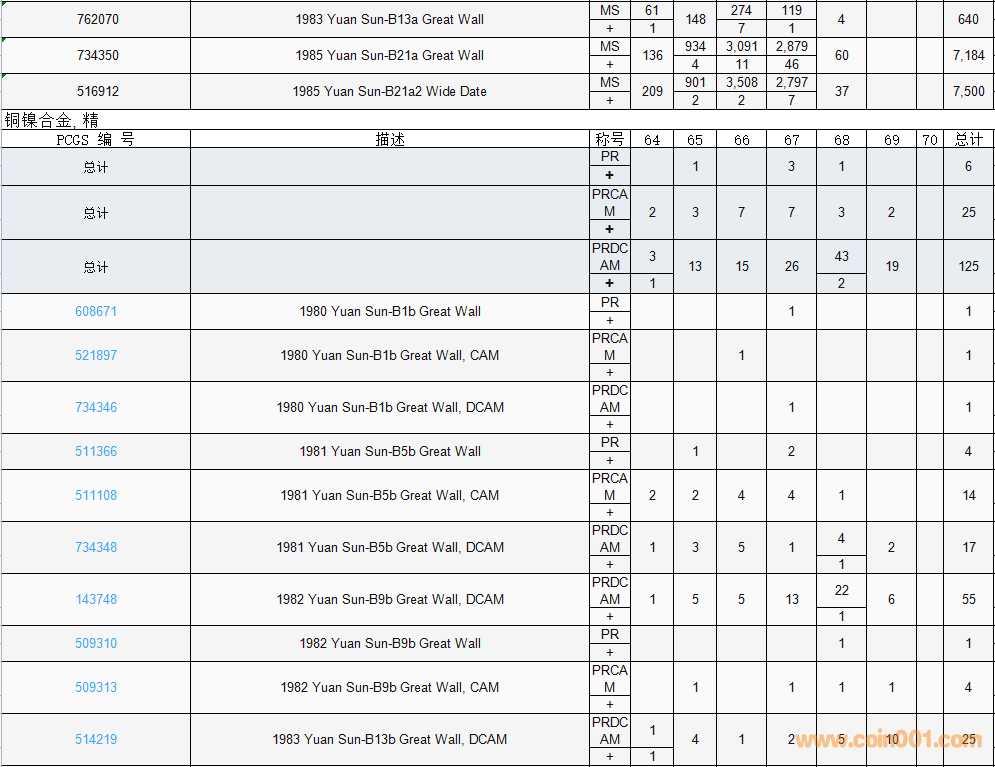Select PRCAM summary total 25
The image size is (995, 767).
[968, 213]
